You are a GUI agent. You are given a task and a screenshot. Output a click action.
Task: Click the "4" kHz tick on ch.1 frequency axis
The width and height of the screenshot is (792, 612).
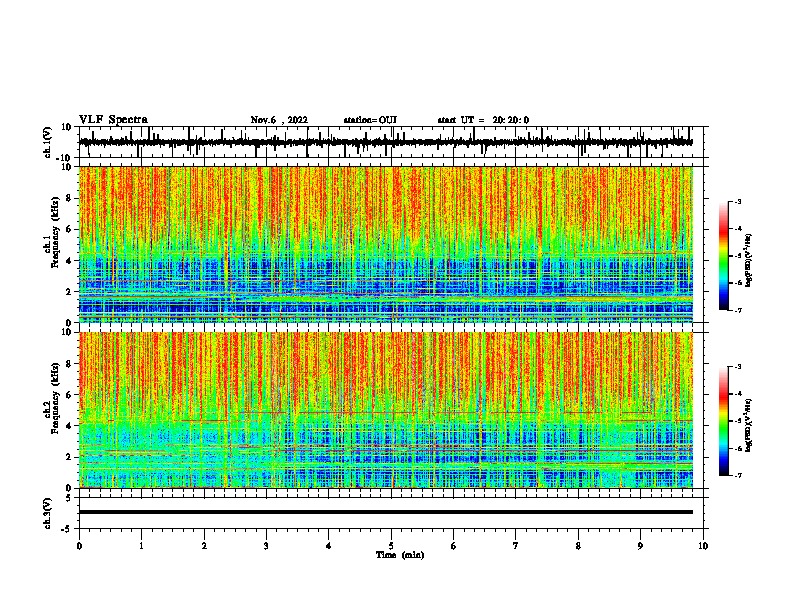[x=69, y=261]
